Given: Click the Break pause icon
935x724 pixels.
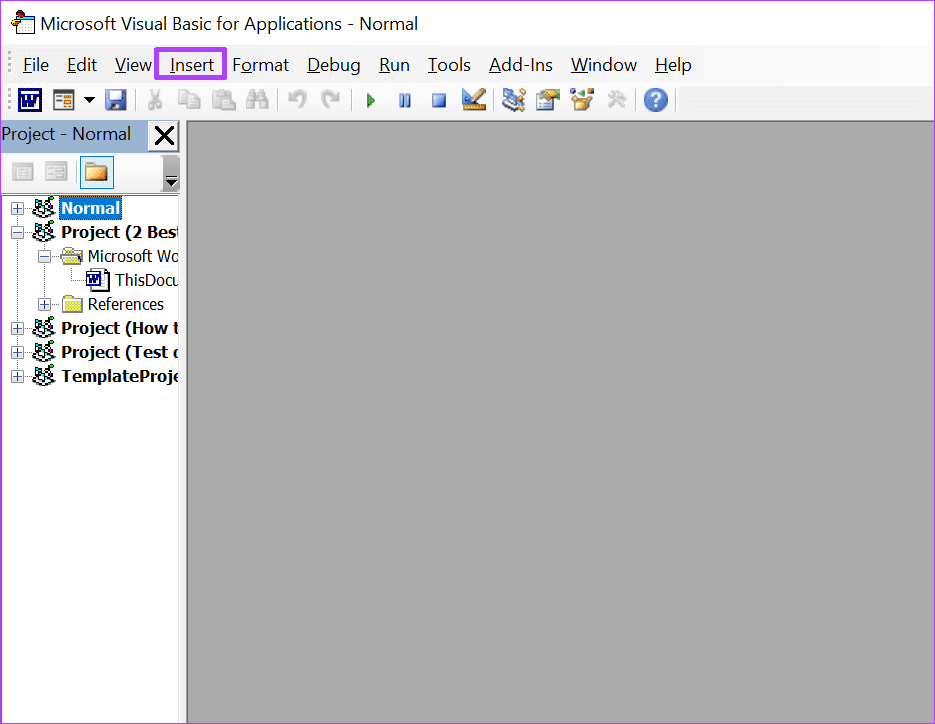Looking at the screenshot, I should click(x=405, y=100).
